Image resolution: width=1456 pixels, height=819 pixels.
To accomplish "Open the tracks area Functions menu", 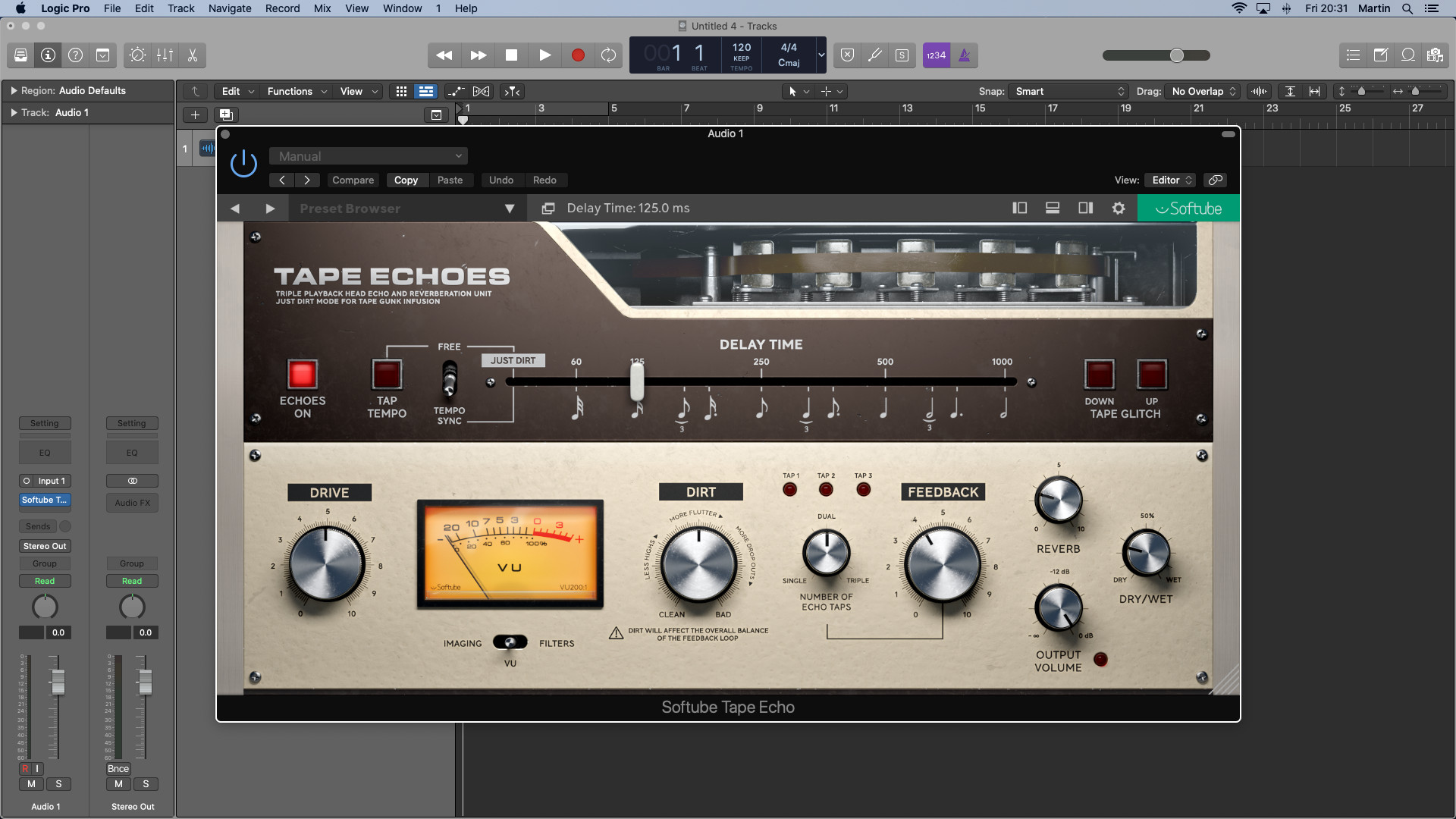I will click(297, 91).
